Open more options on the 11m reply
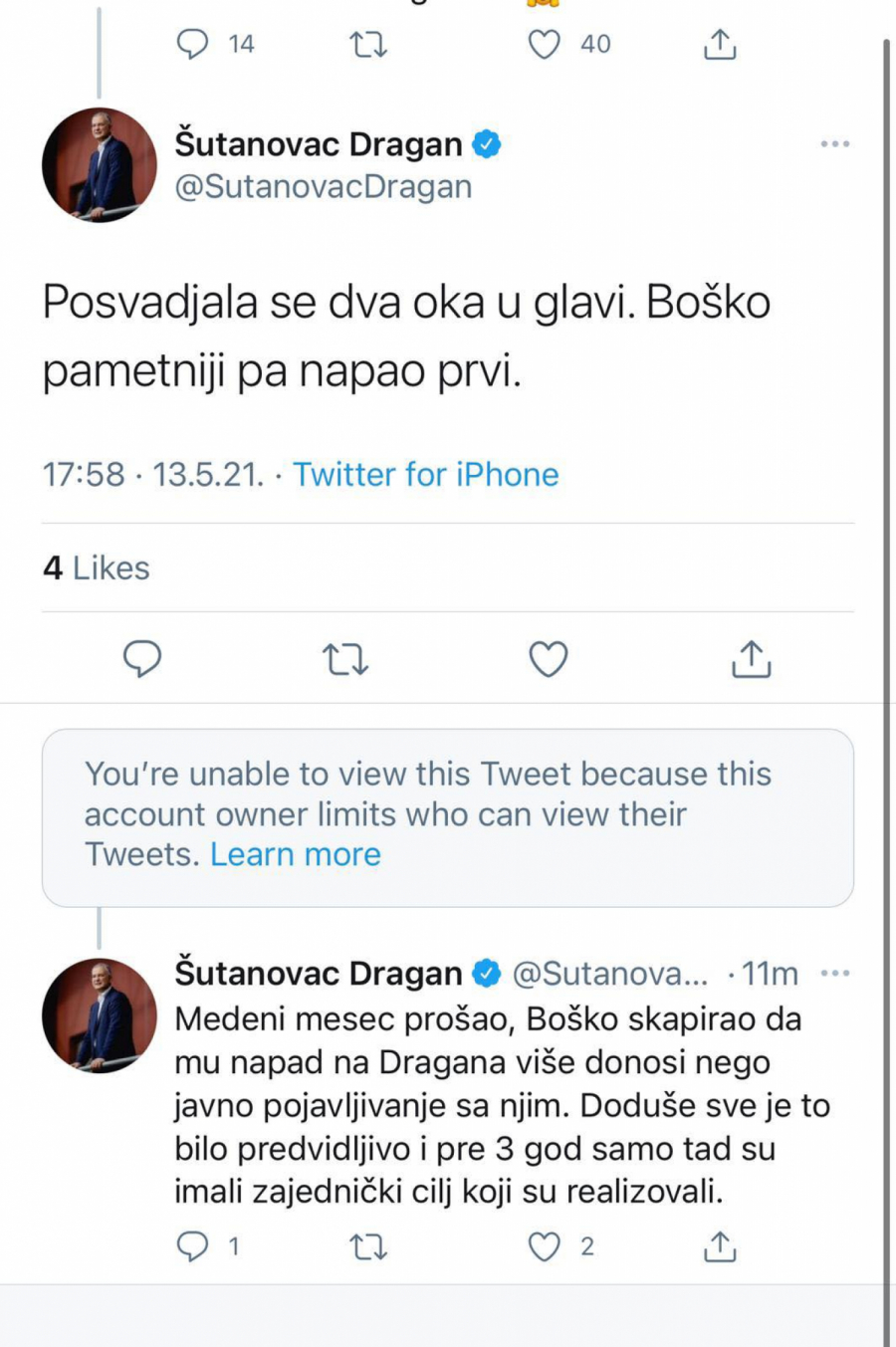The image size is (896, 1347). point(834,973)
